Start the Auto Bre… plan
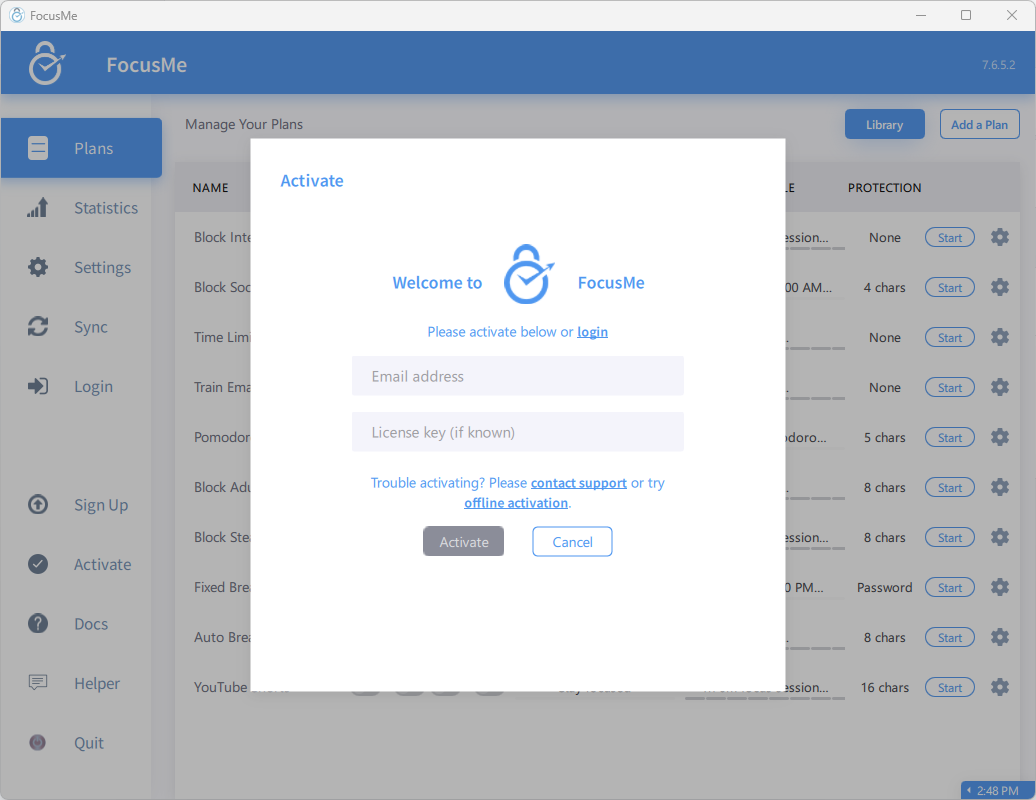Image resolution: width=1036 pixels, height=800 pixels. coord(949,637)
